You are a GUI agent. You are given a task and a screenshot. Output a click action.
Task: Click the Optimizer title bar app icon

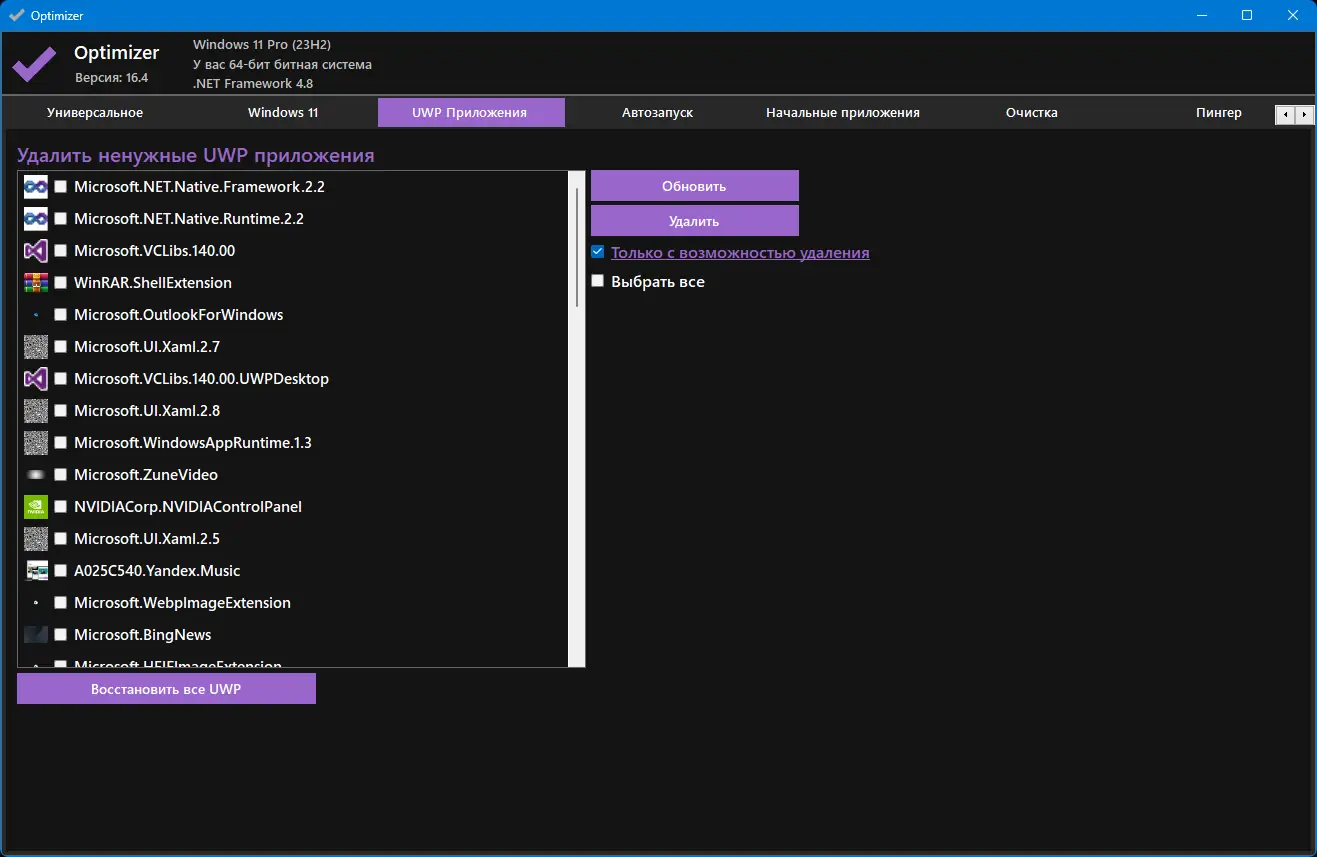(16, 15)
